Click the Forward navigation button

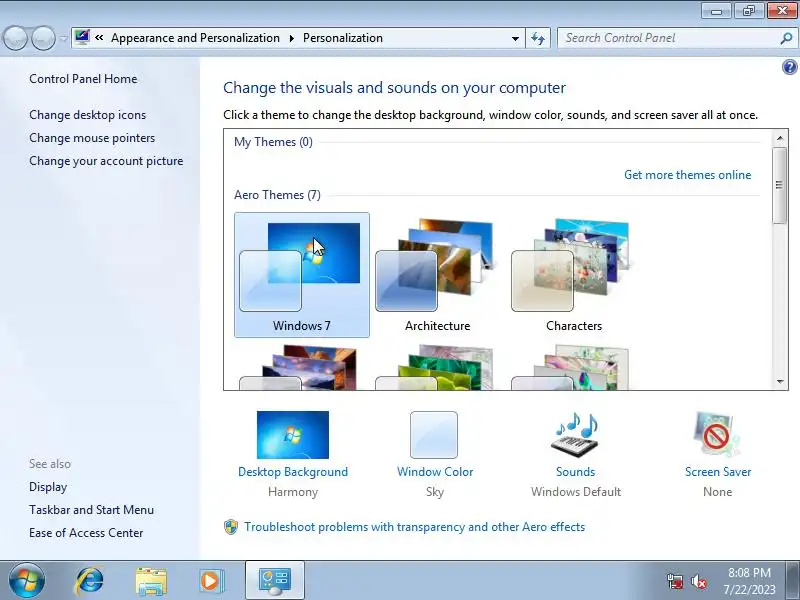(x=43, y=38)
